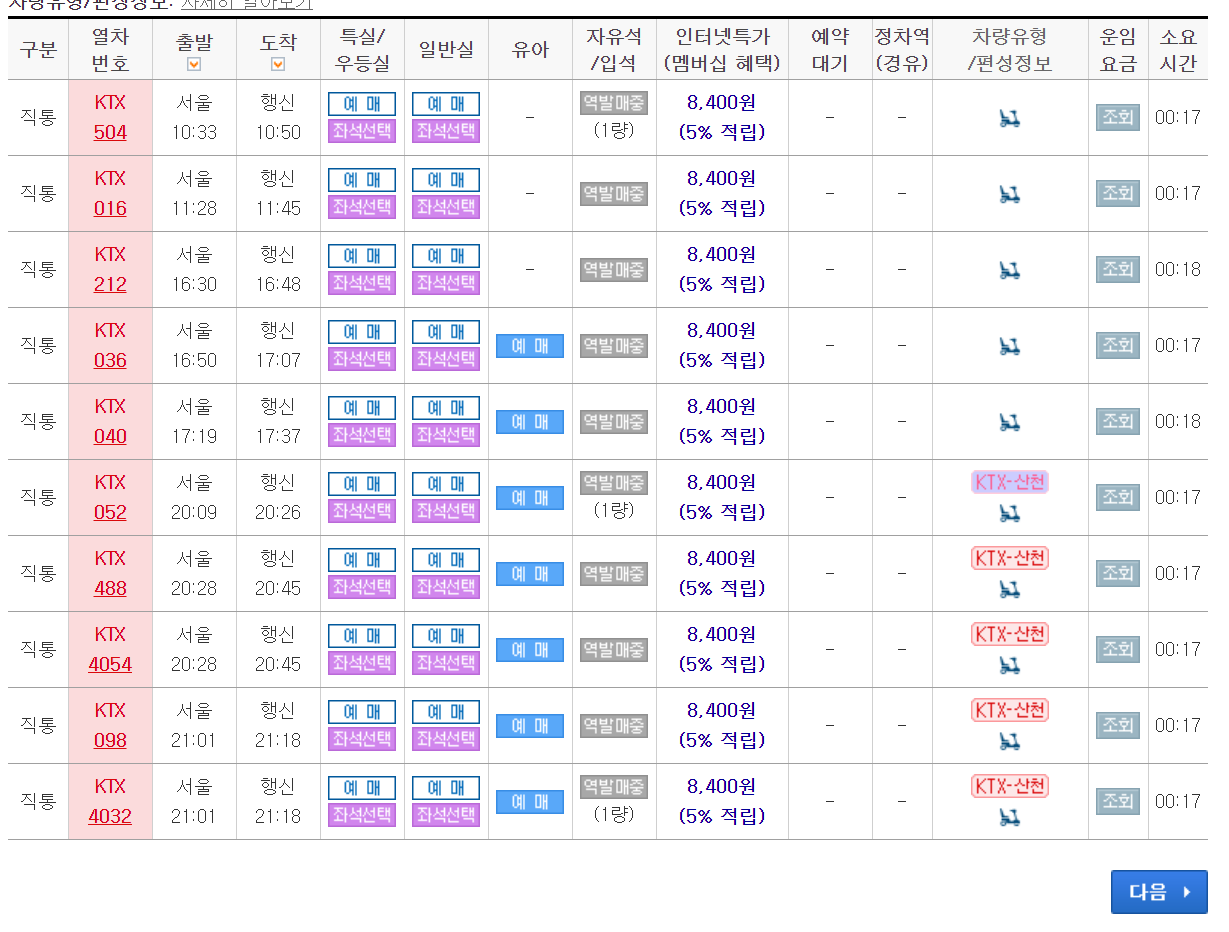Open KTX-산천 badge for train 4032

point(1010,786)
